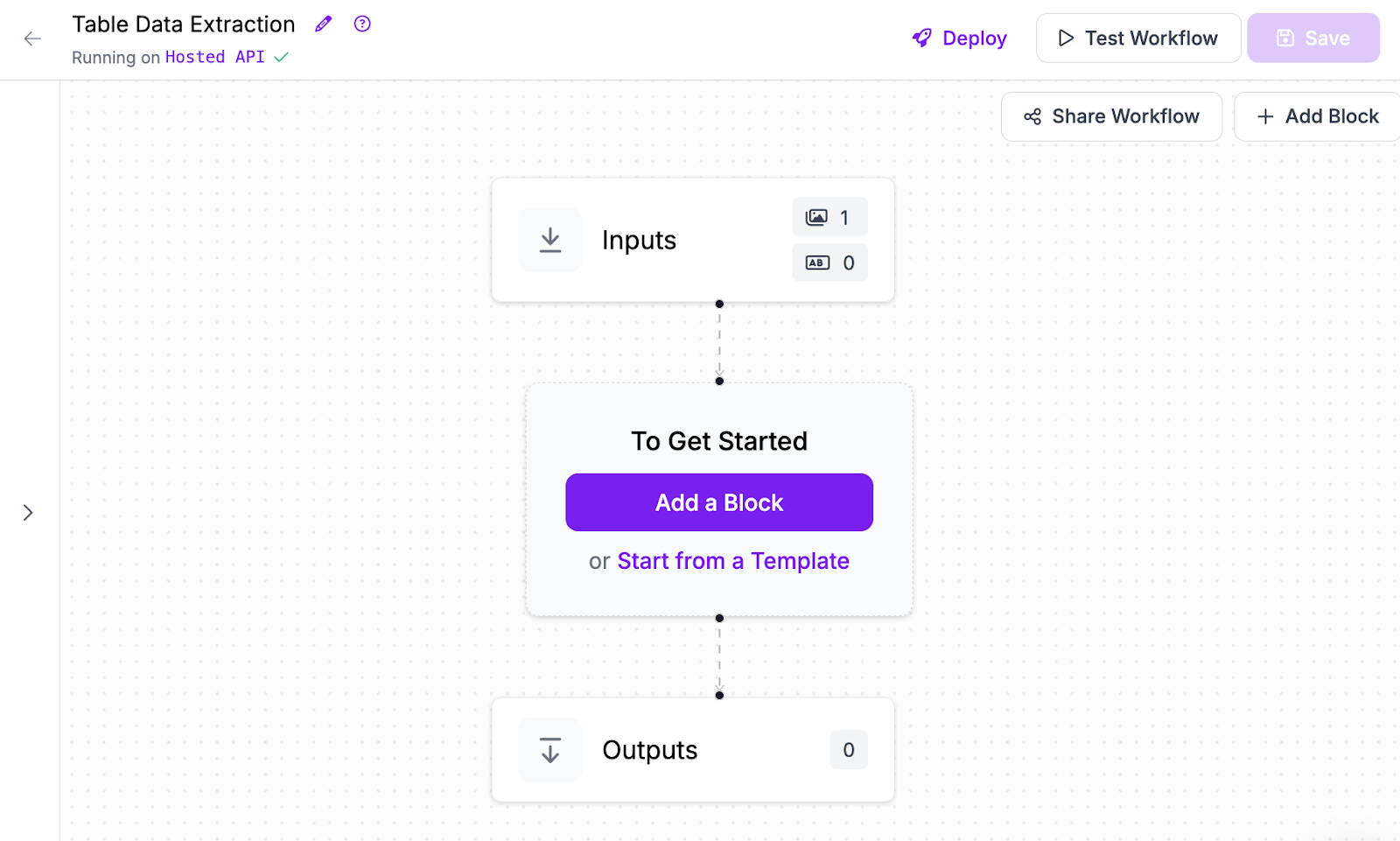The width and height of the screenshot is (1400, 841).
Task: Click the text parameter count badge
Action: tap(829, 263)
